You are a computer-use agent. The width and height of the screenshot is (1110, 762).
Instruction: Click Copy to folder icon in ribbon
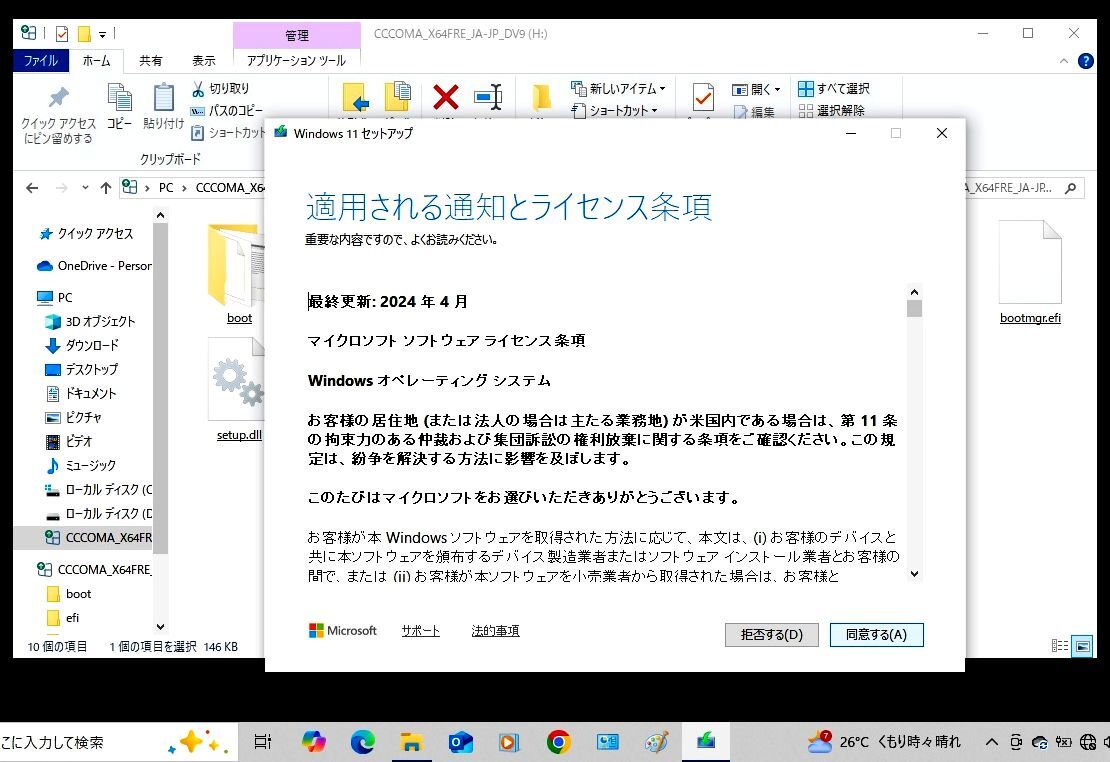(x=398, y=98)
